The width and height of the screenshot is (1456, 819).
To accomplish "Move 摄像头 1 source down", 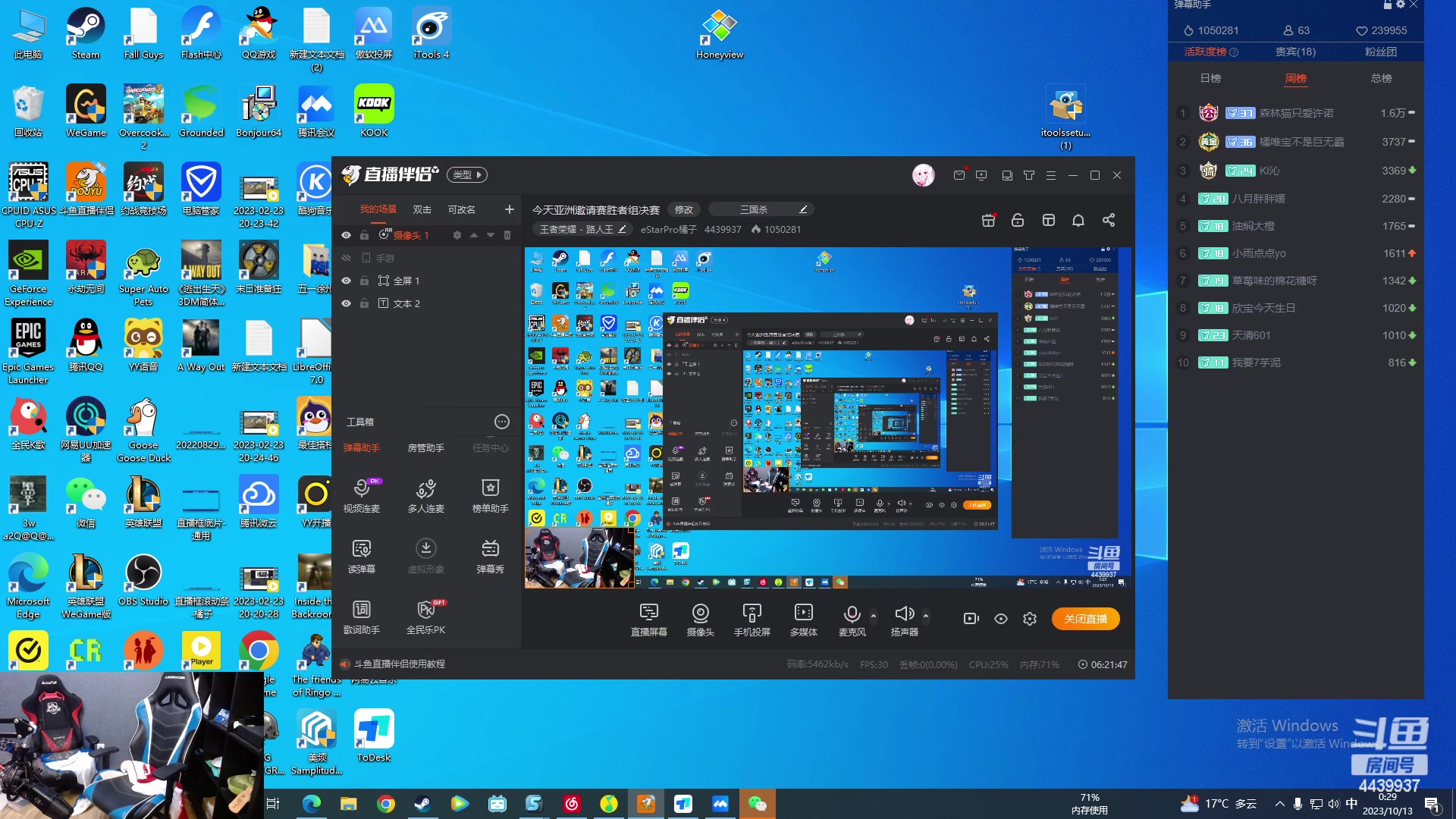I will 491,235.
